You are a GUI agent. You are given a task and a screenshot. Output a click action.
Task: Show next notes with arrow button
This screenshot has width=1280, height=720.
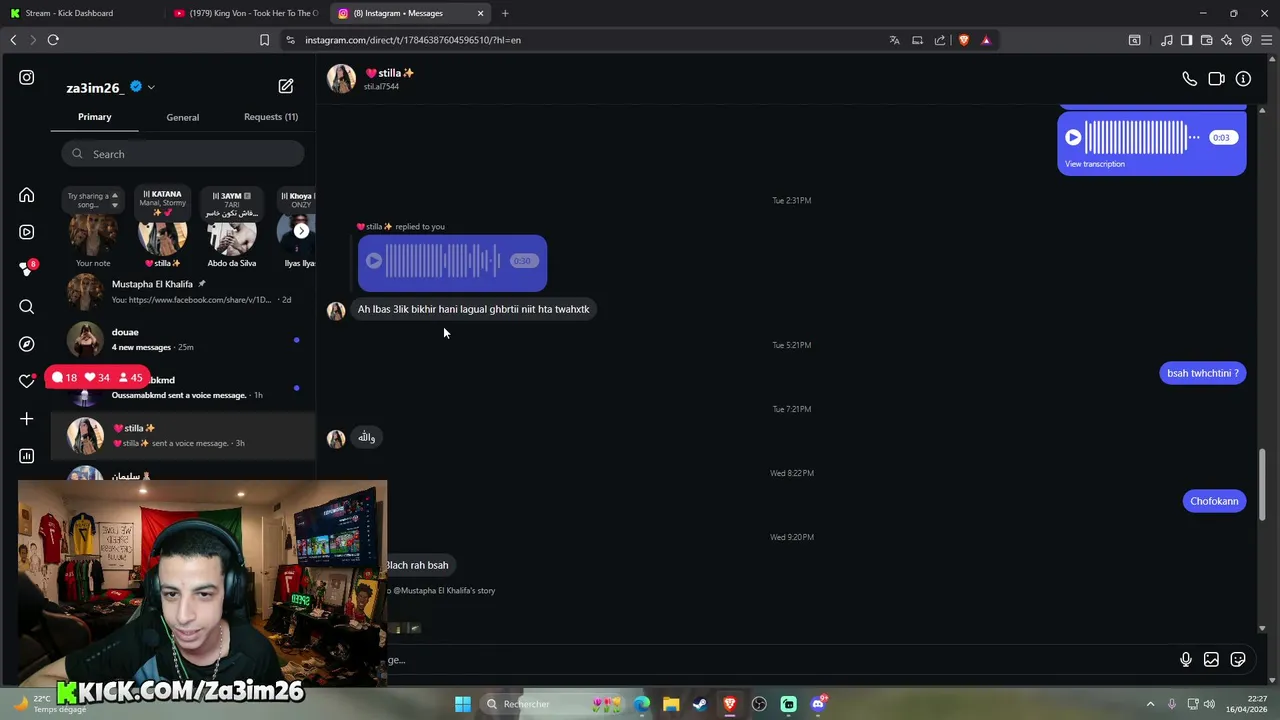coord(301,231)
